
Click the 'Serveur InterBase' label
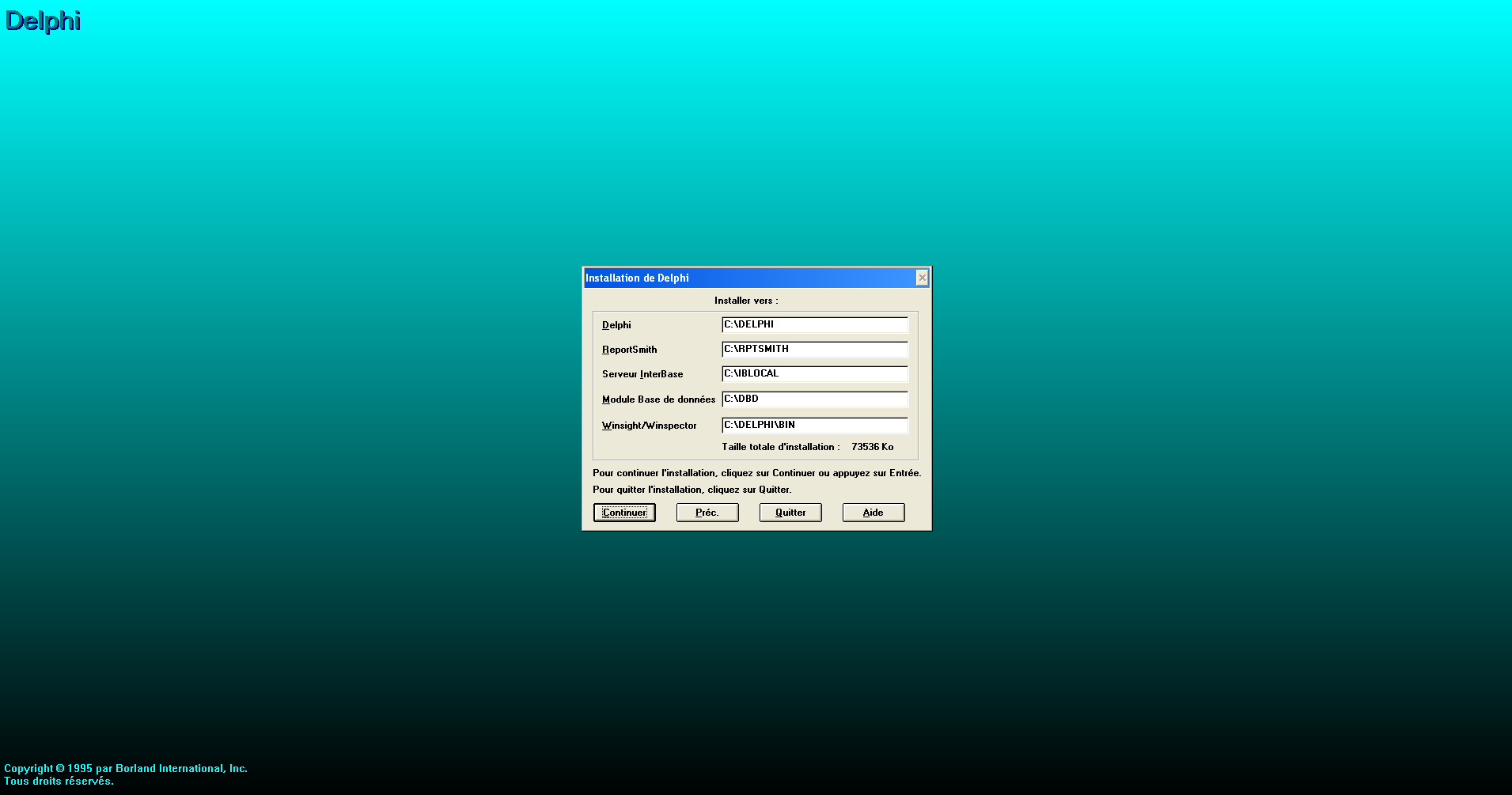(x=642, y=374)
